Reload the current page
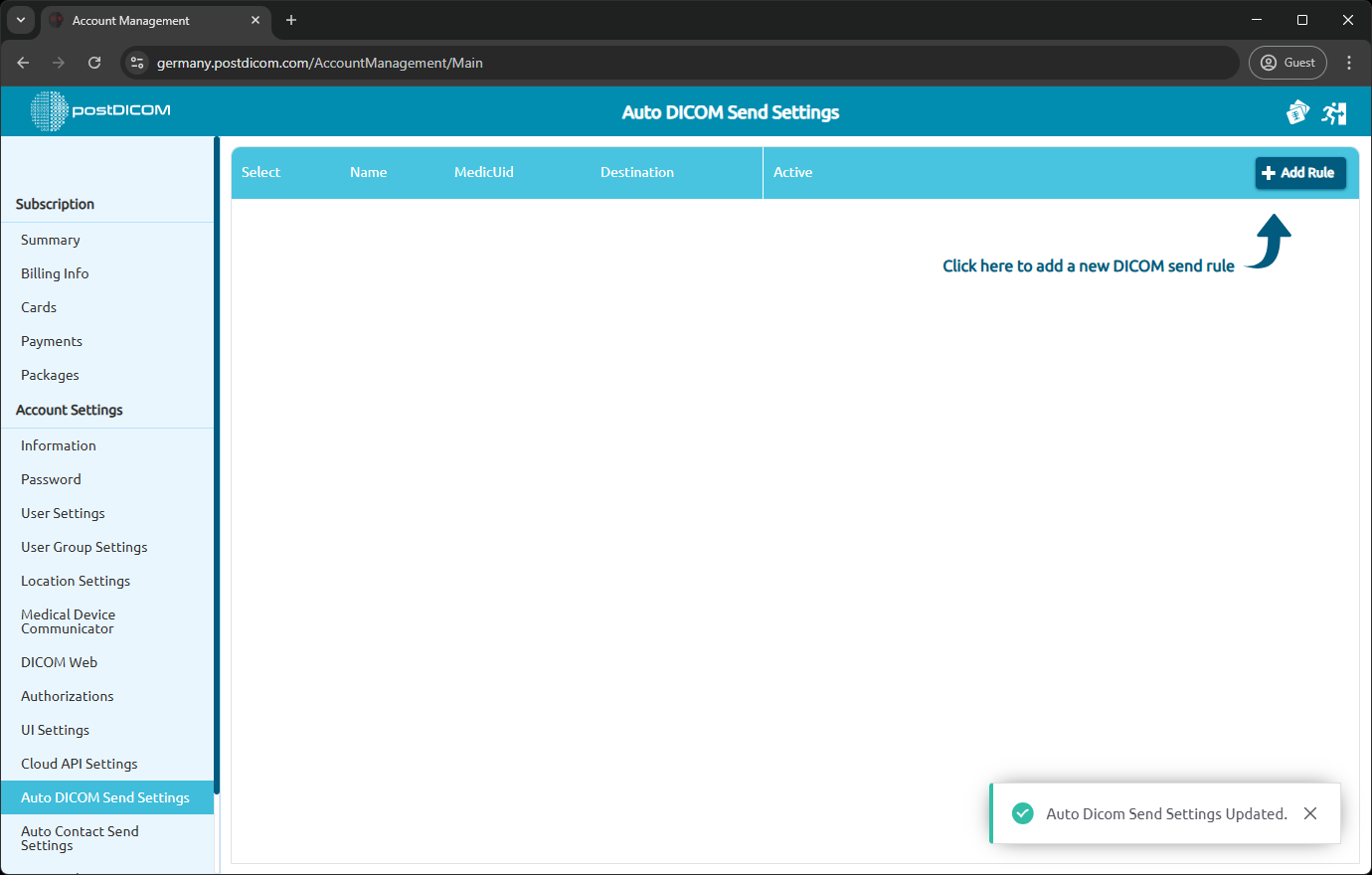The width and height of the screenshot is (1372, 875). point(94,62)
